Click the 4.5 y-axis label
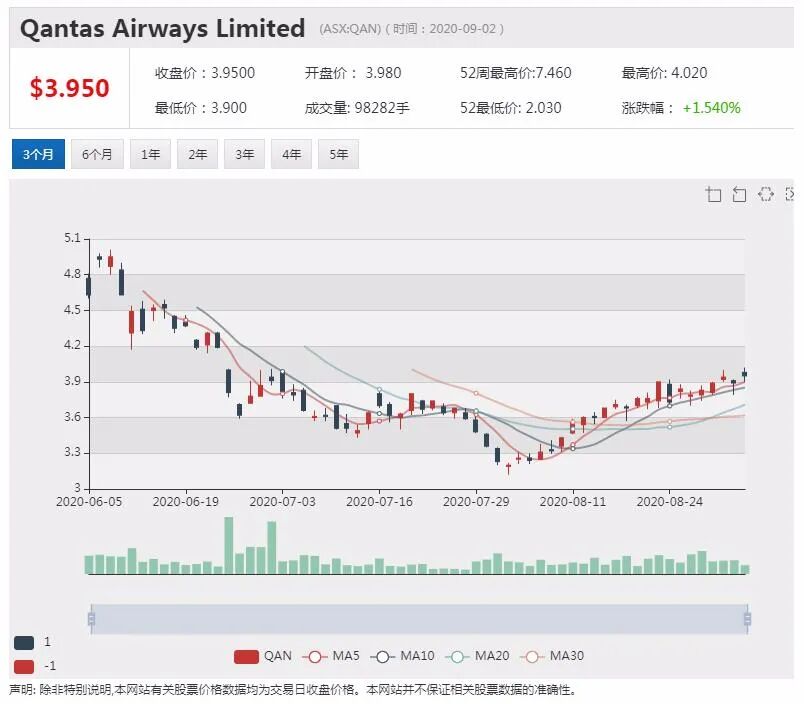This screenshot has width=804, height=704. tap(72, 310)
